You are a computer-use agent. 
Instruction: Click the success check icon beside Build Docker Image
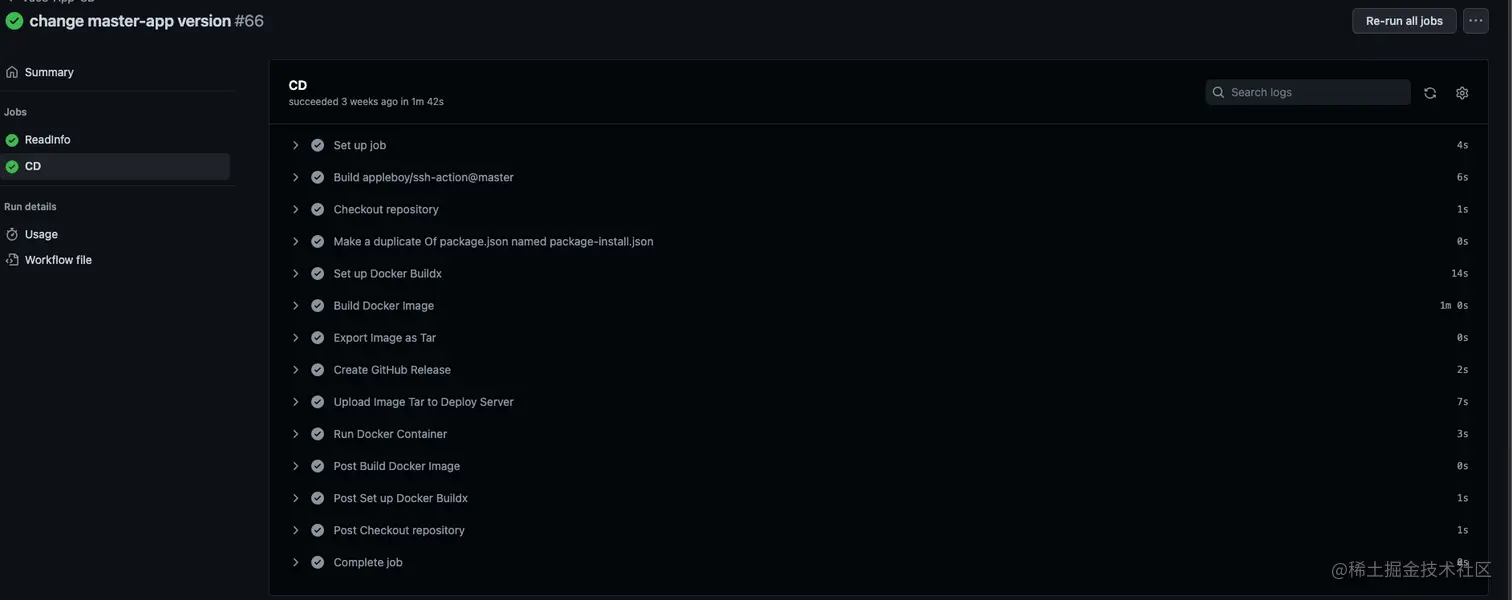point(317,306)
